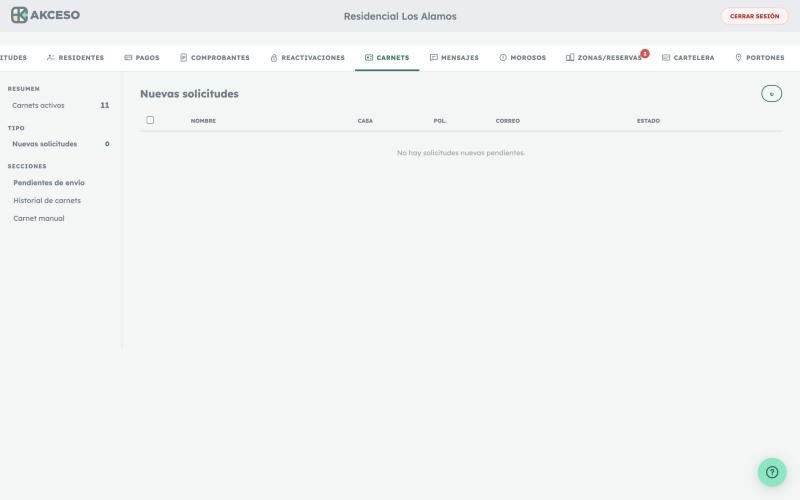Click the Nombre column header
The height and width of the screenshot is (500, 800).
[203, 121]
